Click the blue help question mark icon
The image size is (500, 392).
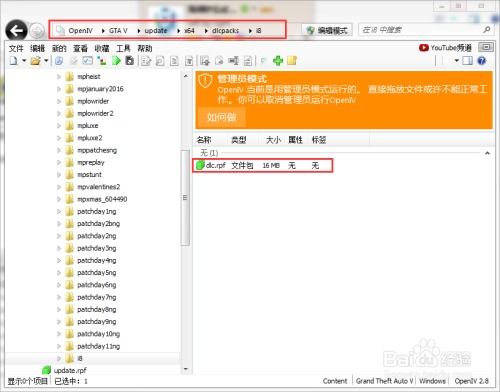click(482, 61)
